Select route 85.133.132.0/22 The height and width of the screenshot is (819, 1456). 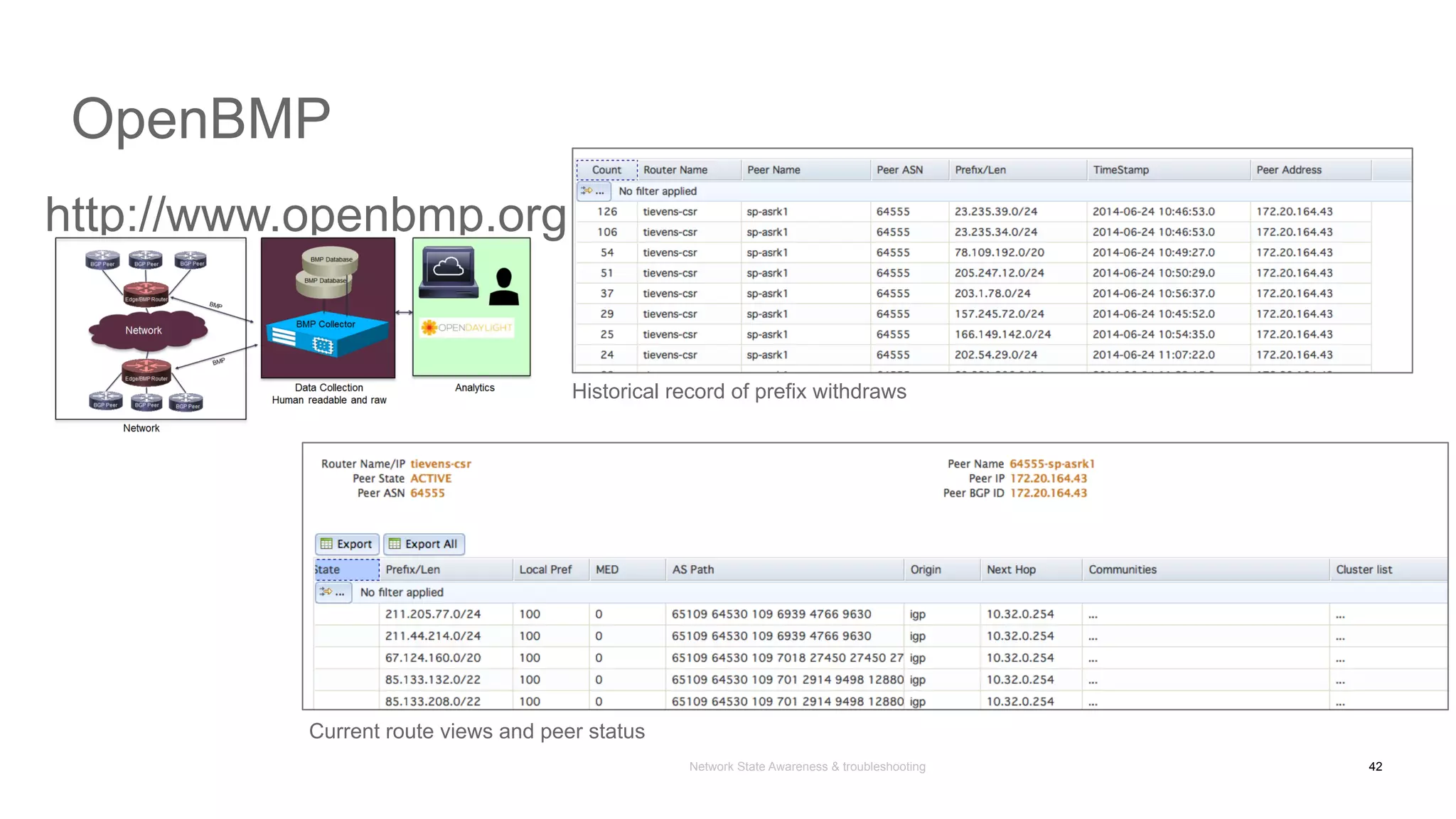coord(881,680)
